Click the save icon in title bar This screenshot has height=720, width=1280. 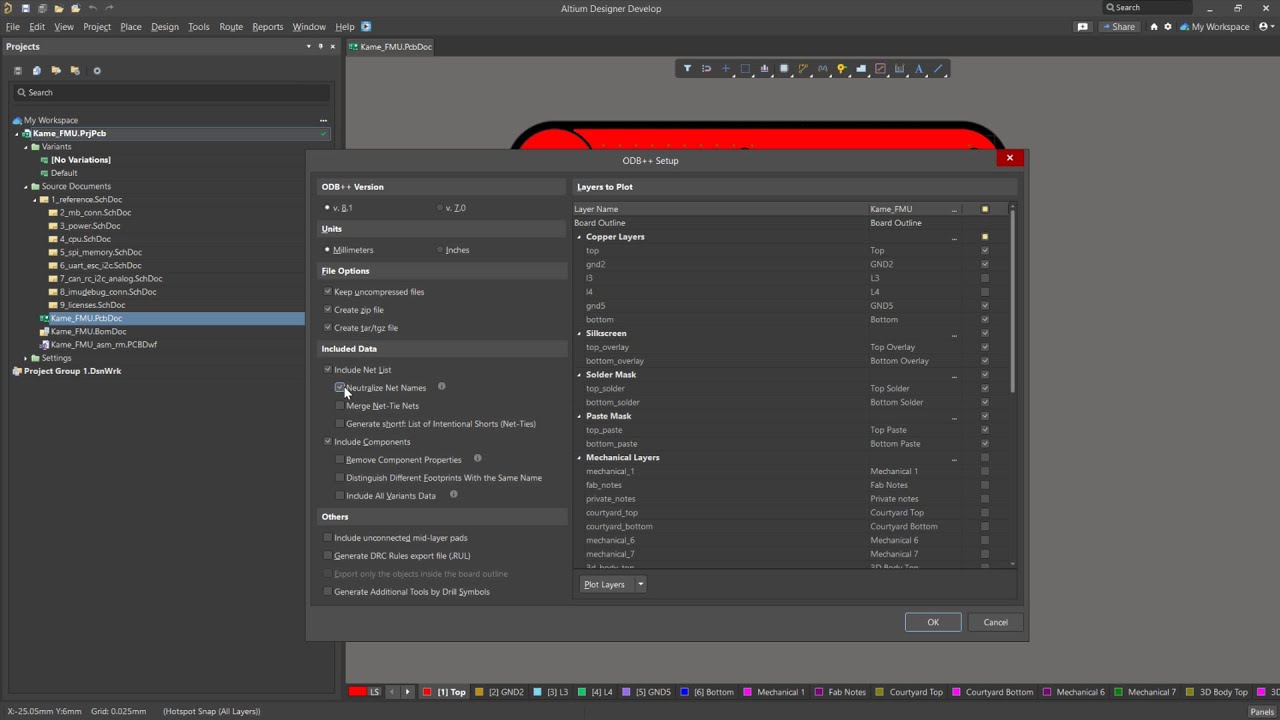(26, 9)
